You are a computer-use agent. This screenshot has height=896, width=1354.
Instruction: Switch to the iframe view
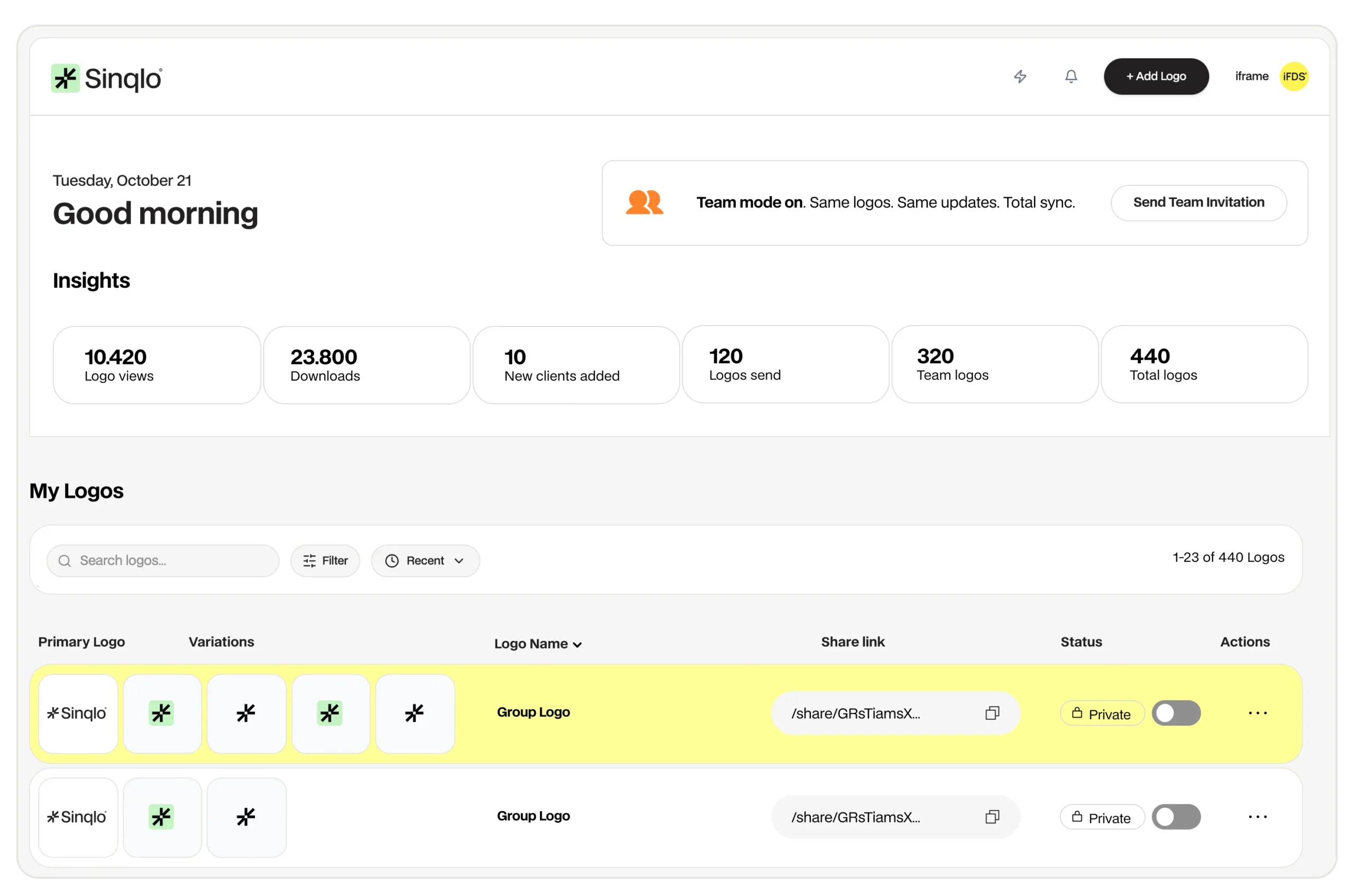(1251, 76)
